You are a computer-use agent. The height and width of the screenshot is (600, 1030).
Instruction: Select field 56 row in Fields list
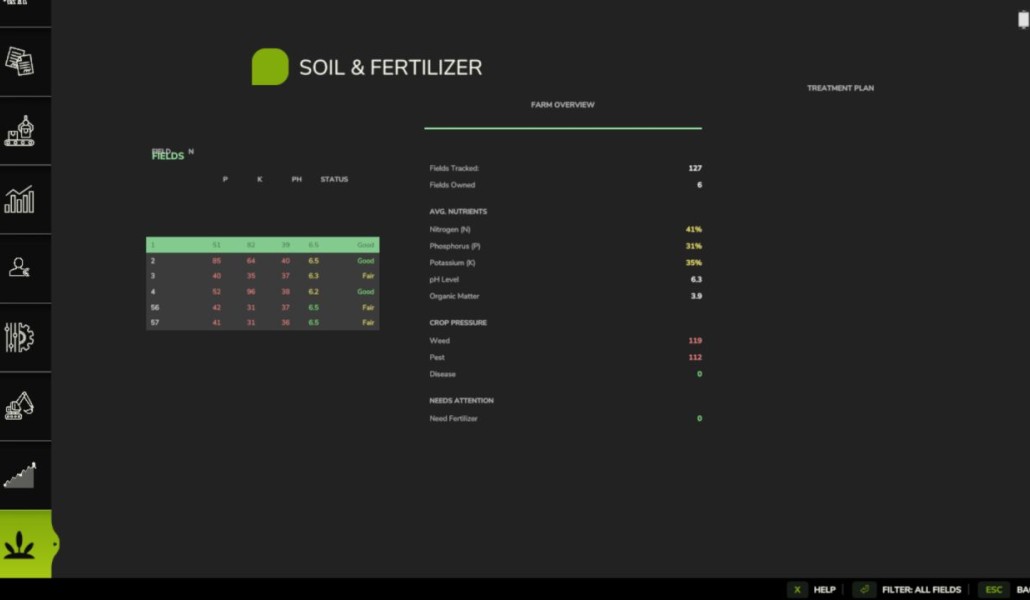pyautogui.click(x=262, y=308)
